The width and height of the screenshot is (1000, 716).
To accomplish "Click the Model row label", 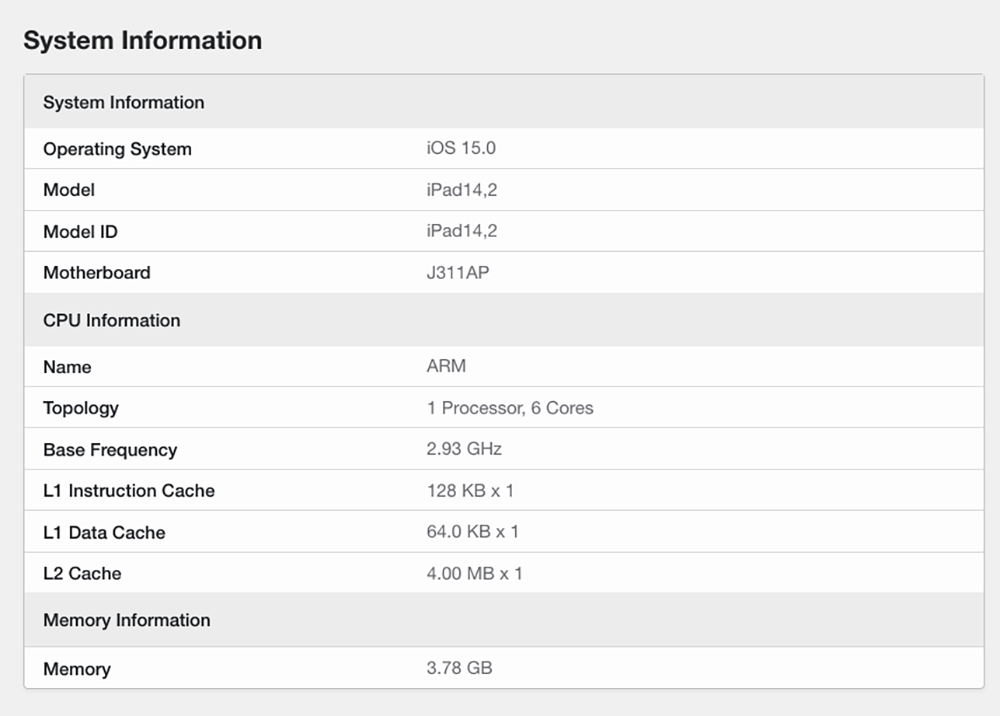I will pyautogui.click(x=69, y=190).
